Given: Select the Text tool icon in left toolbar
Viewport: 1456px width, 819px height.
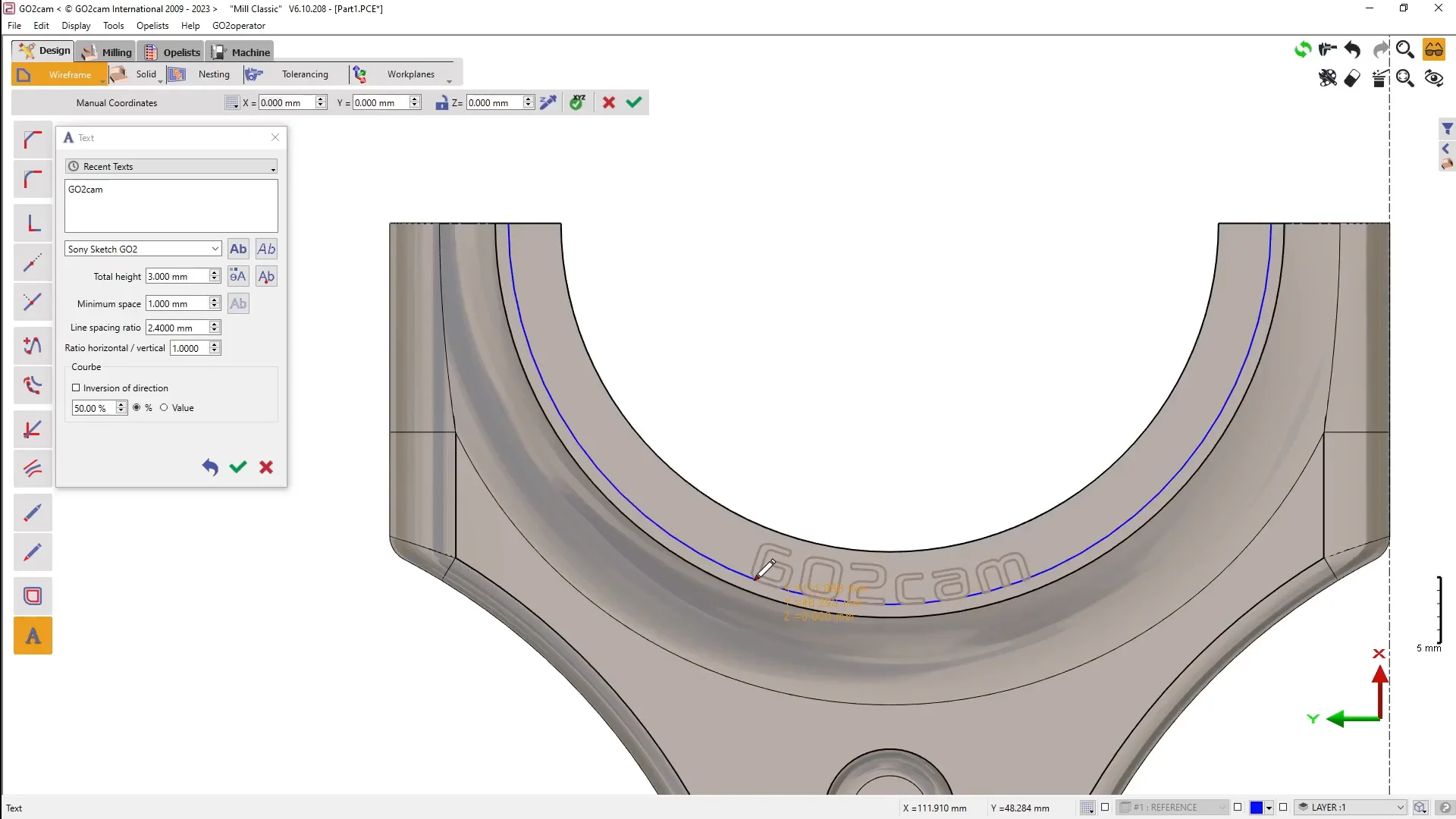Looking at the screenshot, I should [x=33, y=635].
